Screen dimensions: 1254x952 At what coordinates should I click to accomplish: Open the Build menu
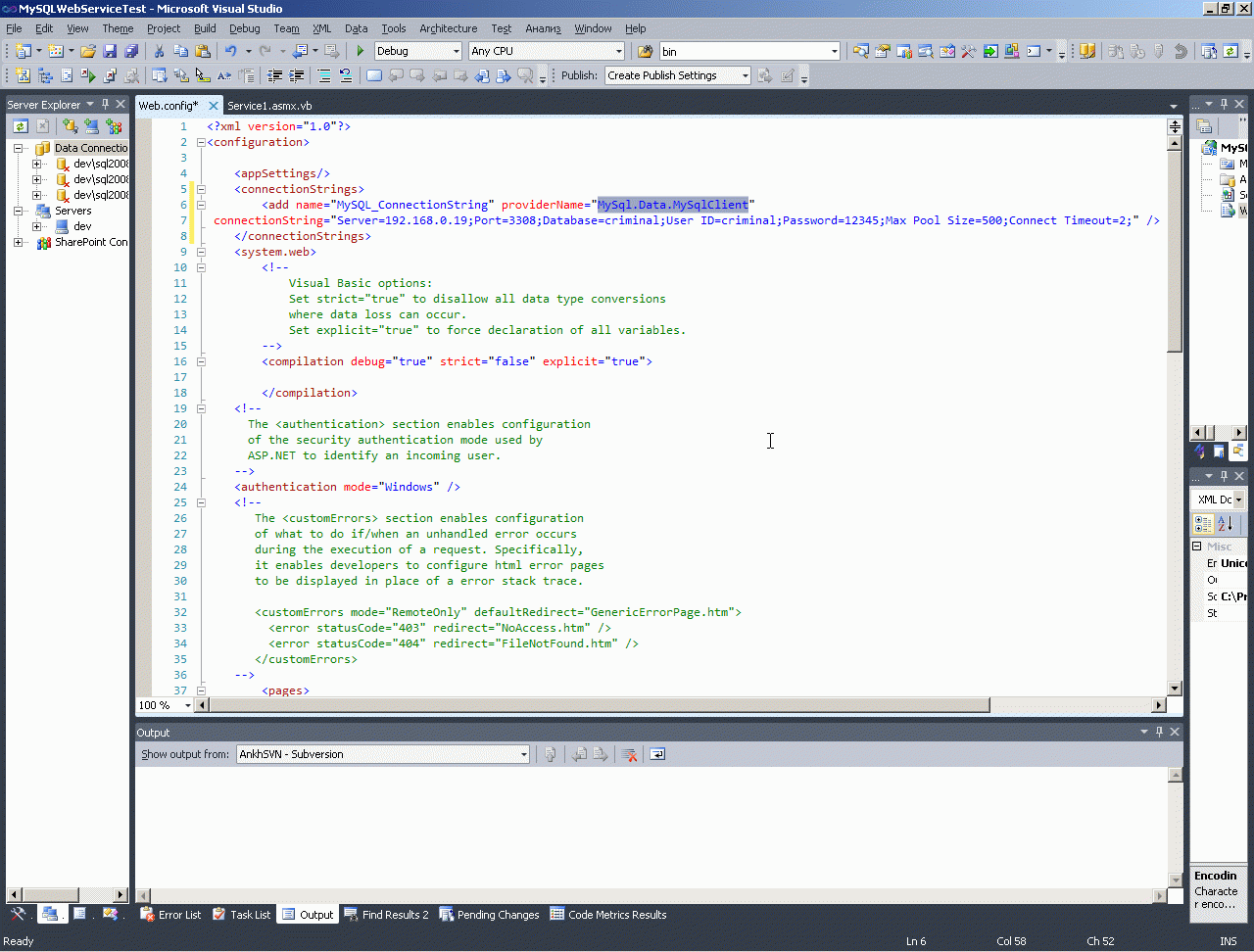click(x=205, y=28)
